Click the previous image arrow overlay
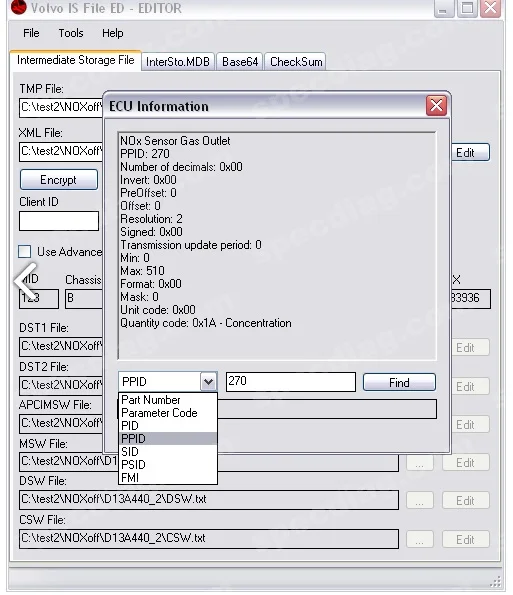Screen dimensions: 513x595 25,281
